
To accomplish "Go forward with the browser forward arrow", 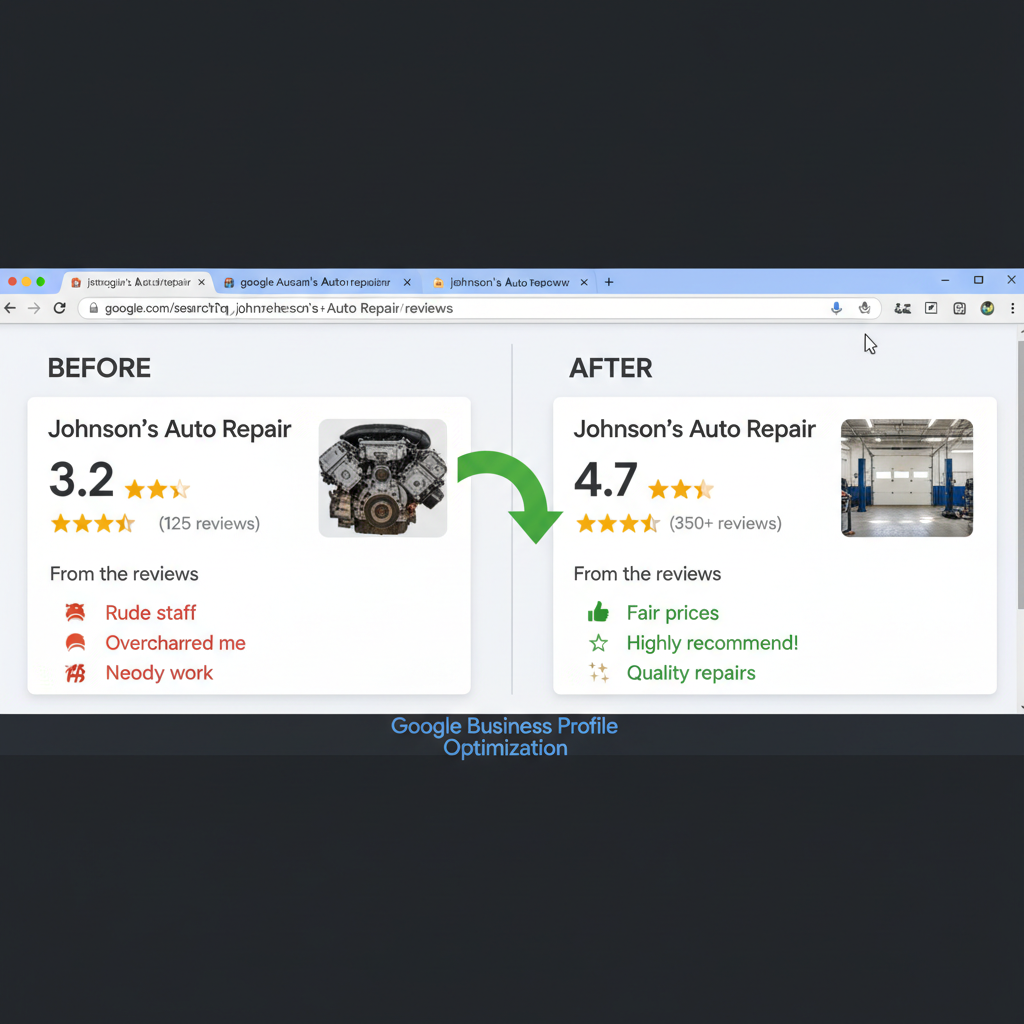I will 34,308.
